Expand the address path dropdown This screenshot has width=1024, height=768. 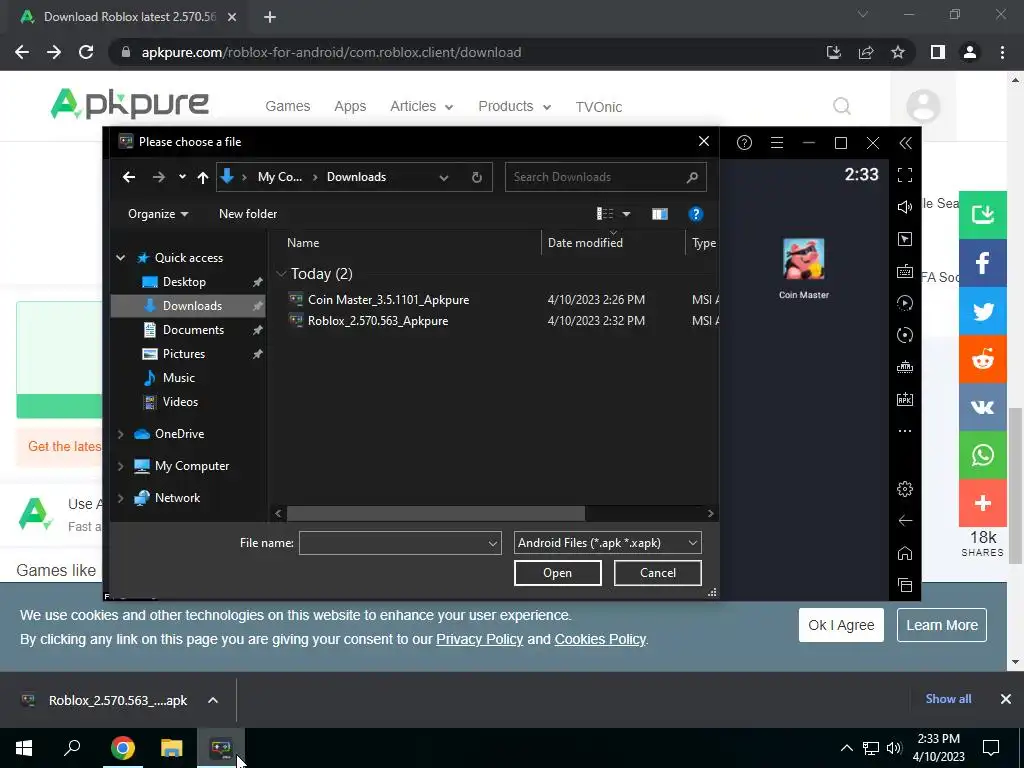pyautogui.click(x=444, y=177)
